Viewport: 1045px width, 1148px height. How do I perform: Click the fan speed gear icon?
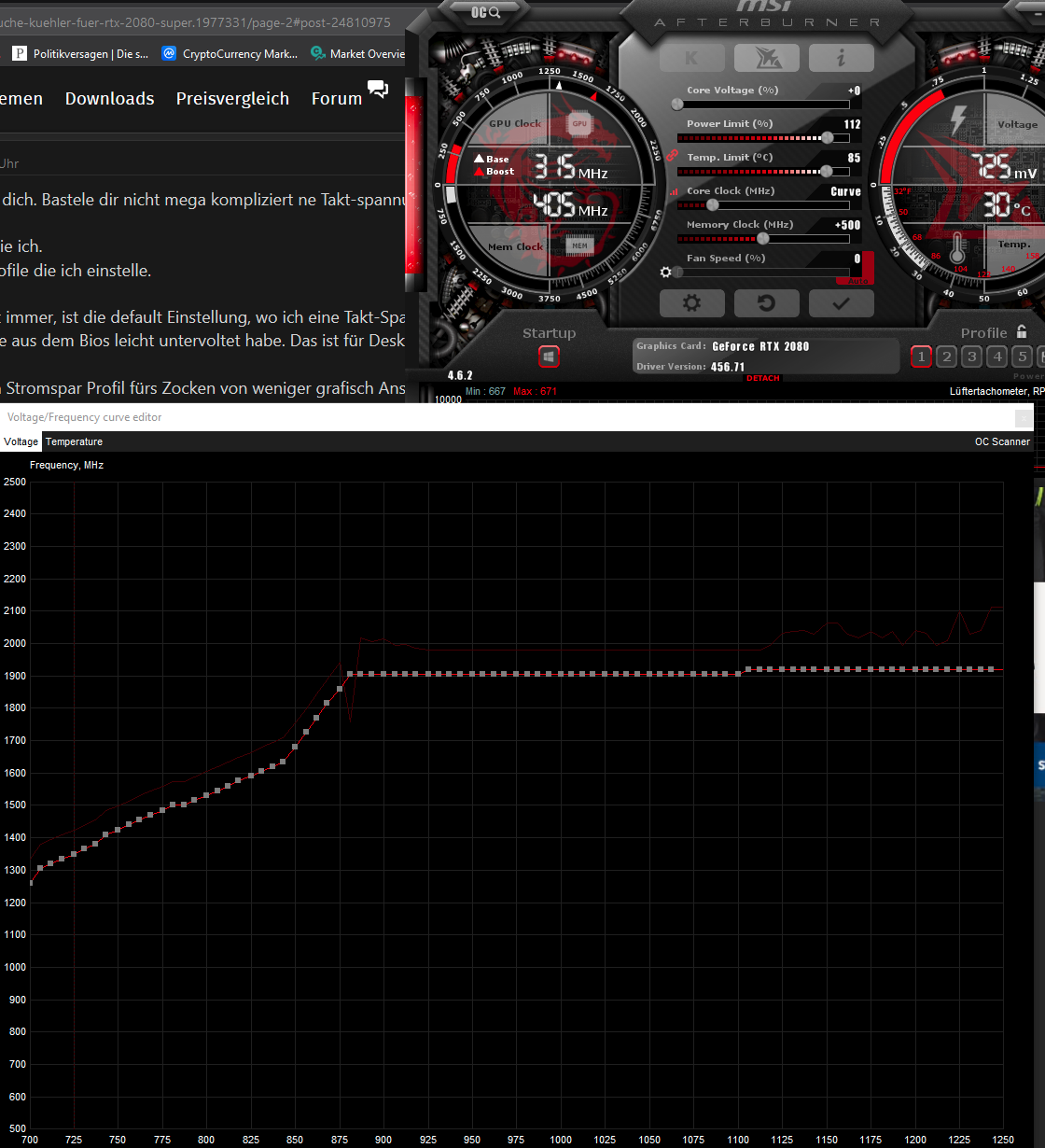click(665, 273)
